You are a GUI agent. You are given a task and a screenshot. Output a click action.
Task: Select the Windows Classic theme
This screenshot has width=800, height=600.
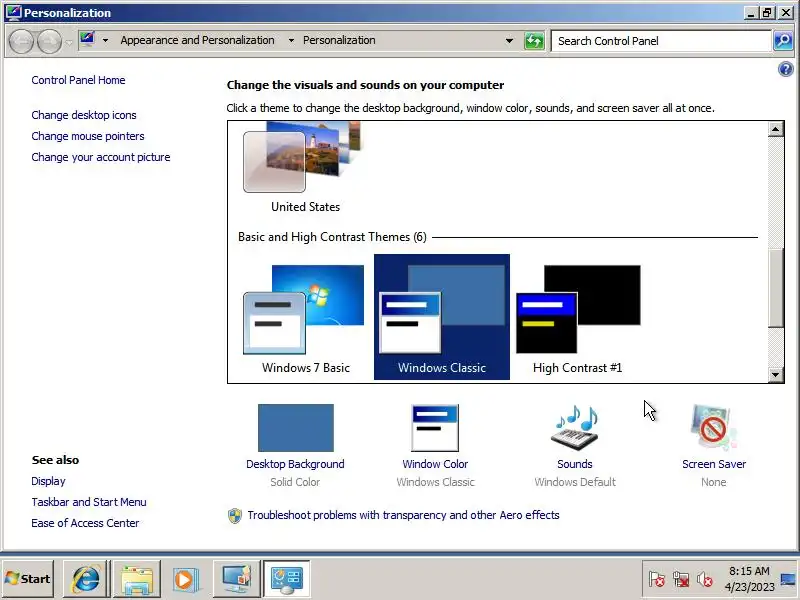(442, 317)
